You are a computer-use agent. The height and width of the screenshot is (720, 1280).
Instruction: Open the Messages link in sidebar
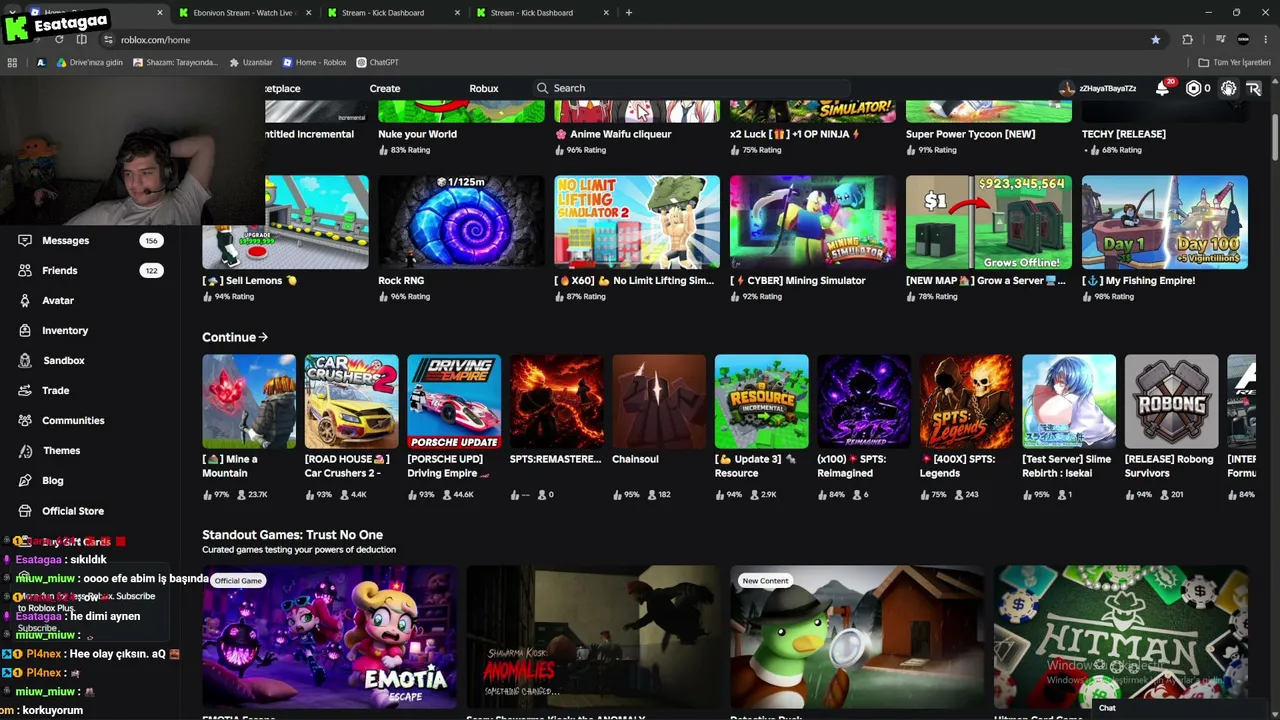tap(66, 241)
